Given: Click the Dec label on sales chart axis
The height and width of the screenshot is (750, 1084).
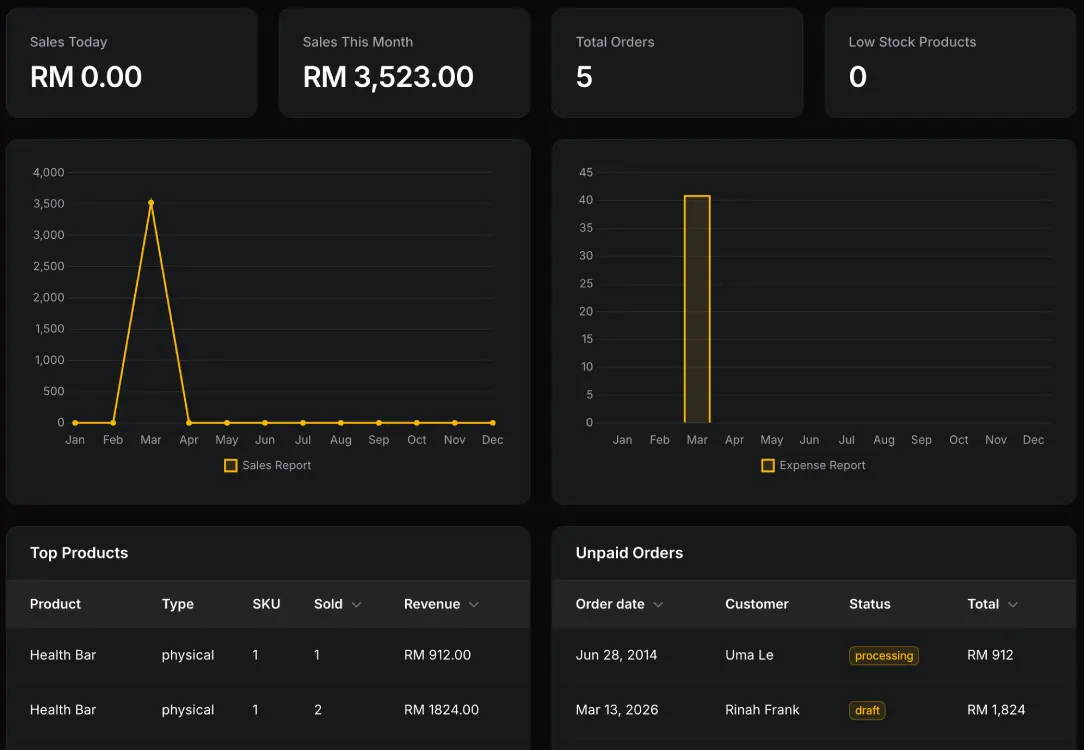Looking at the screenshot, I should (492, 440).
